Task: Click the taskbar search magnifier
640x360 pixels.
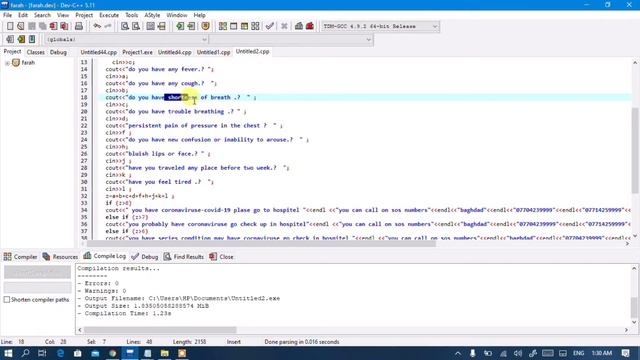Action: [x=25, y=353]
